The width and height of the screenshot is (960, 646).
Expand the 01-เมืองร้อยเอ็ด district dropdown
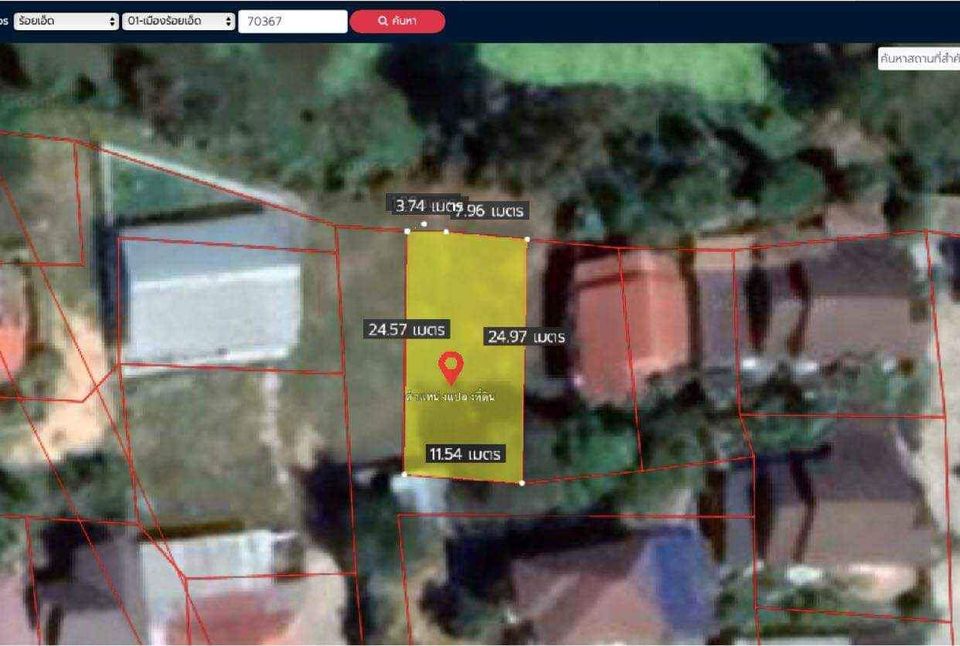pos(178,21)
